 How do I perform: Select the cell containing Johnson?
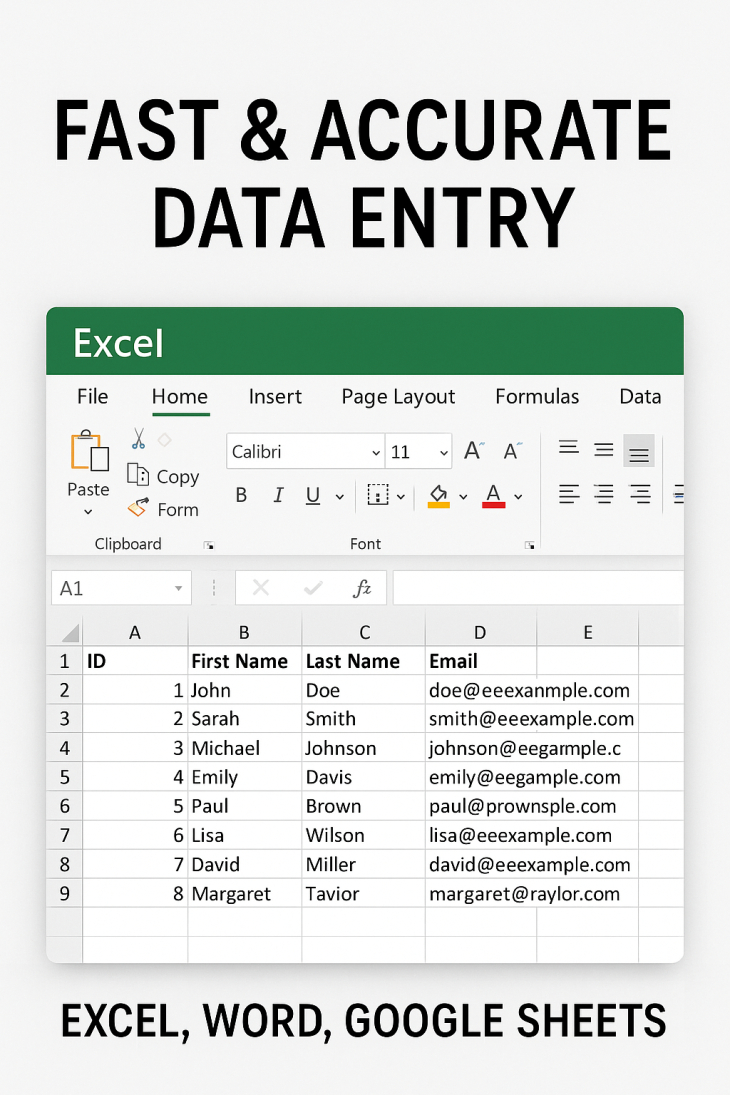364,748
